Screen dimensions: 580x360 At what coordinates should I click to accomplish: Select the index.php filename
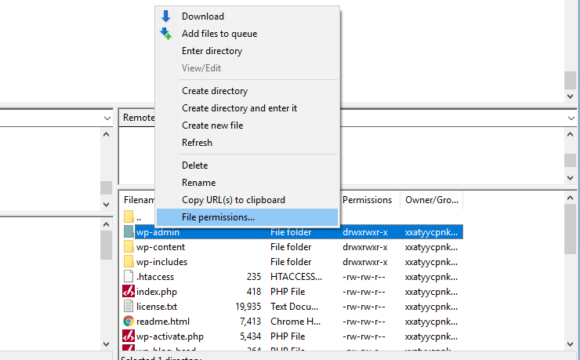pos(156,292)
